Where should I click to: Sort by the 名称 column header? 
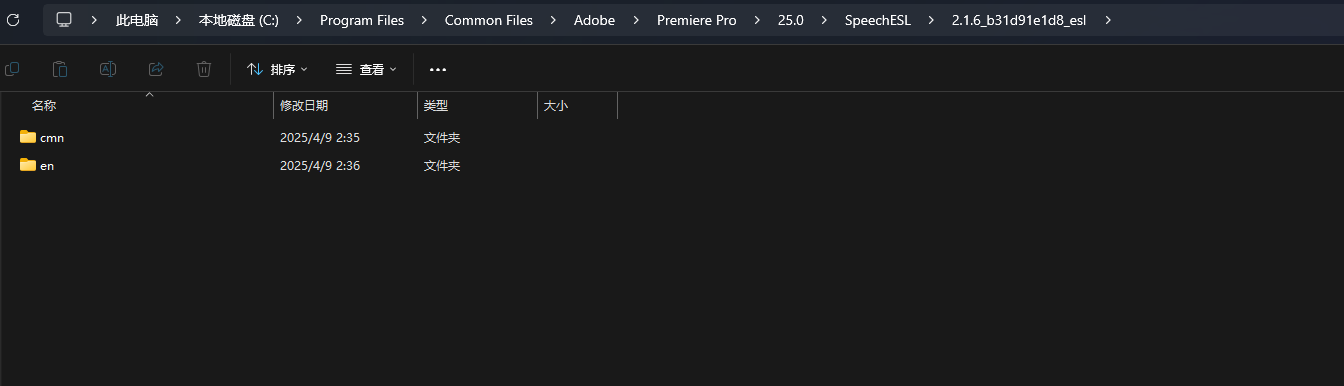(x=44, y=105)
